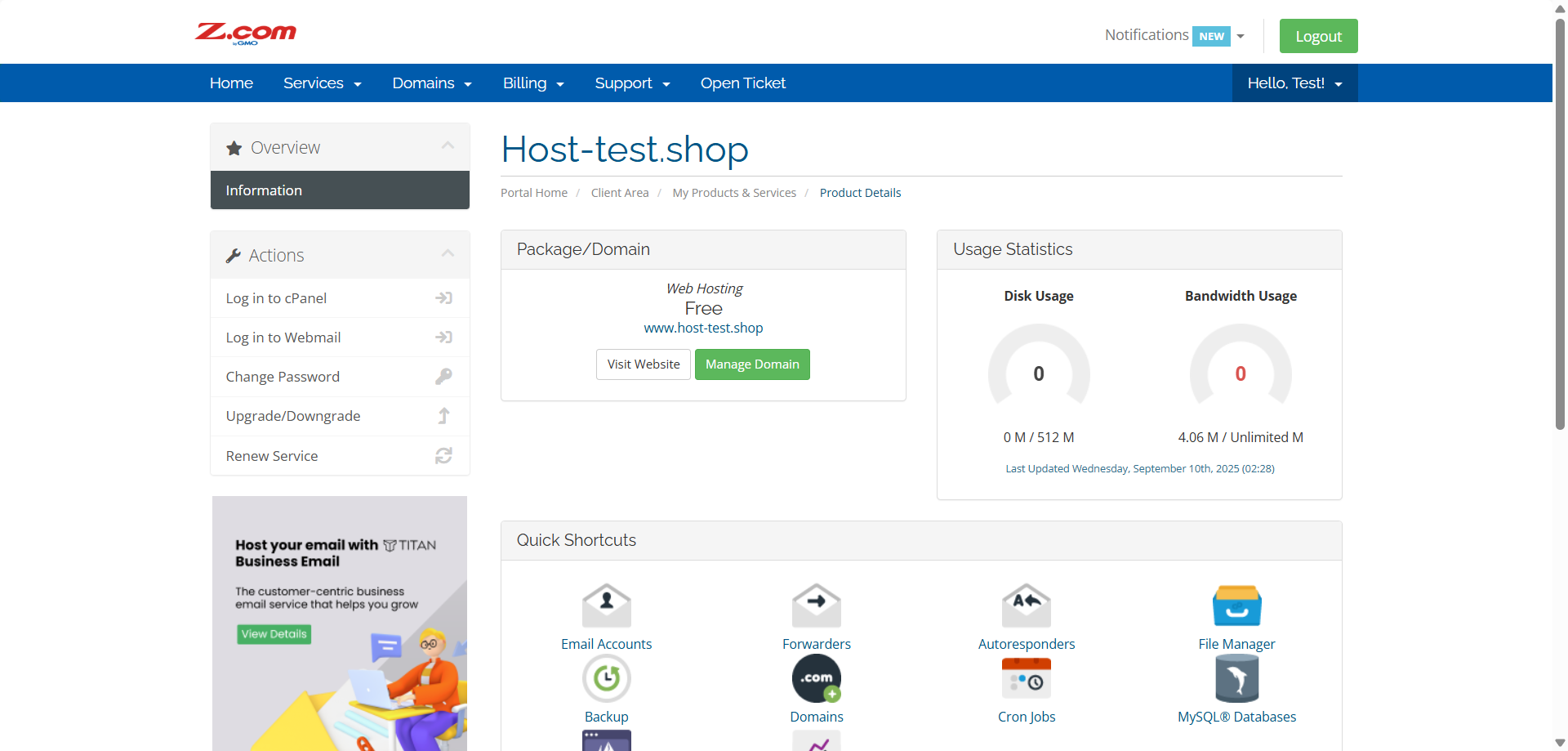
Task: Open the Notifications dropdown
Action: point(1174,36)
